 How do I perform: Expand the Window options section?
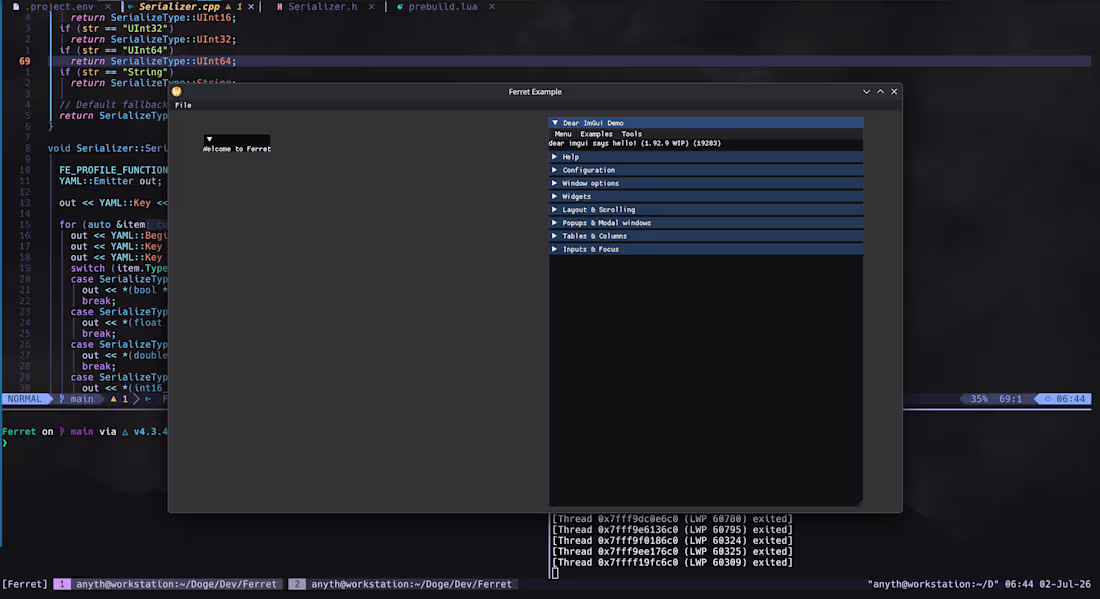pos(706,184)
